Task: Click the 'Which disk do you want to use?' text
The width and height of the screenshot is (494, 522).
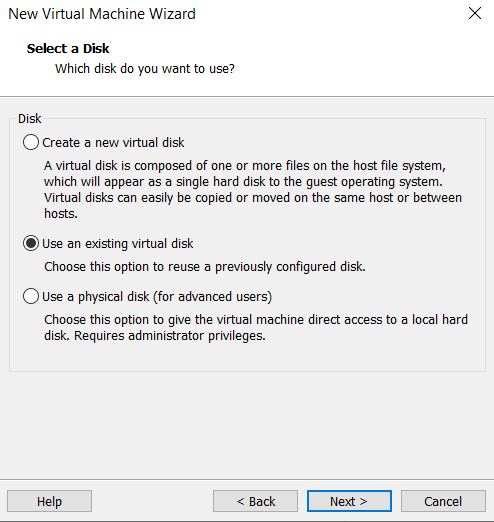Action: (x=145, y=69)
